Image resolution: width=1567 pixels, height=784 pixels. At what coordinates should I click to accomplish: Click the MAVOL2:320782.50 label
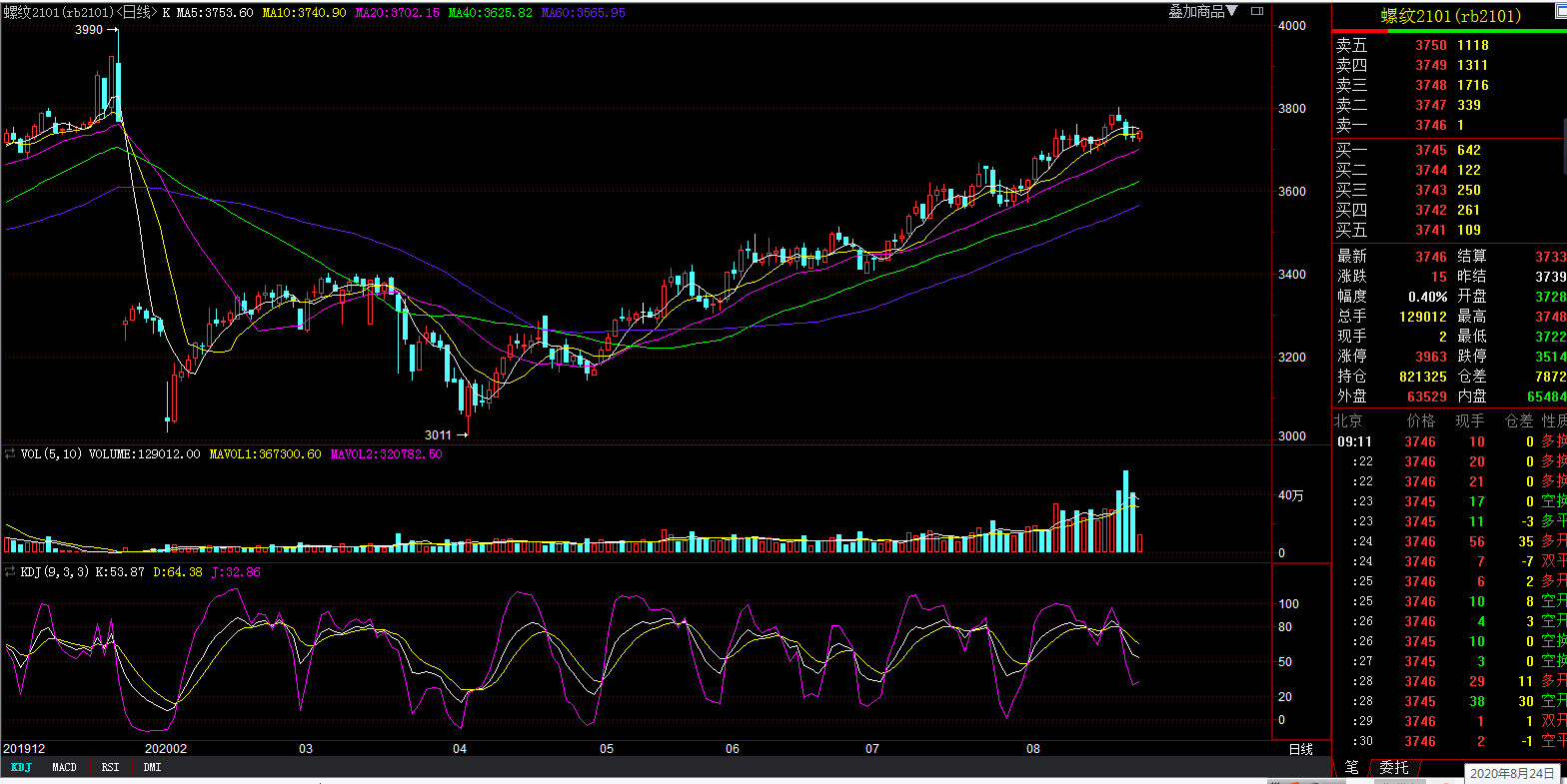point(387,454)
